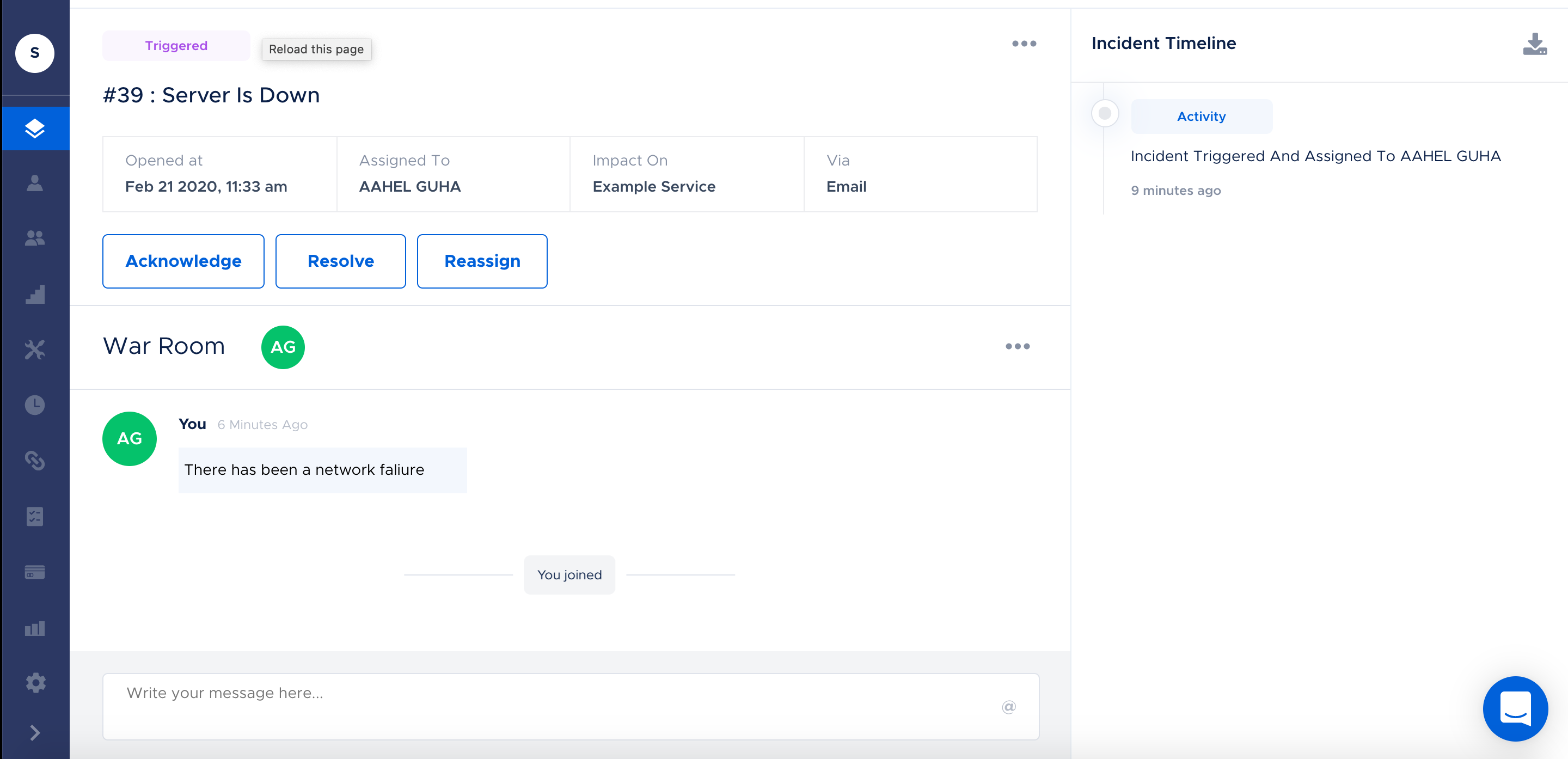
Task: Open the crossed tools services icon
Action: click(35, 350)
